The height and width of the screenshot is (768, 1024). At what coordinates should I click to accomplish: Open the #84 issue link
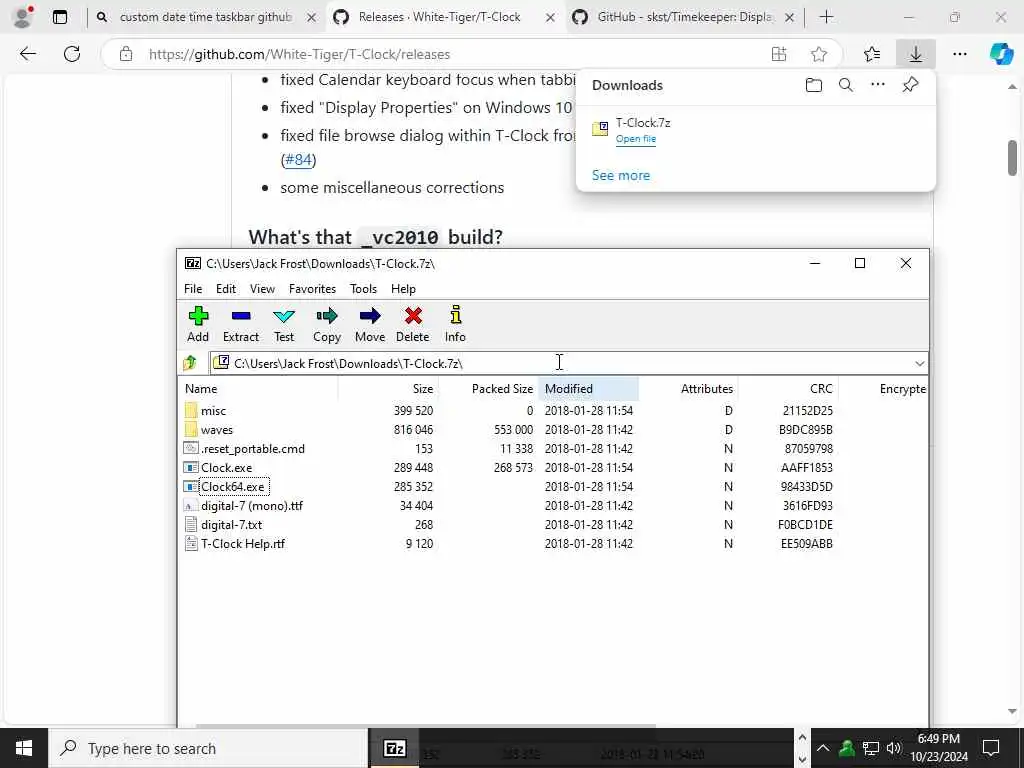[298, 159]
